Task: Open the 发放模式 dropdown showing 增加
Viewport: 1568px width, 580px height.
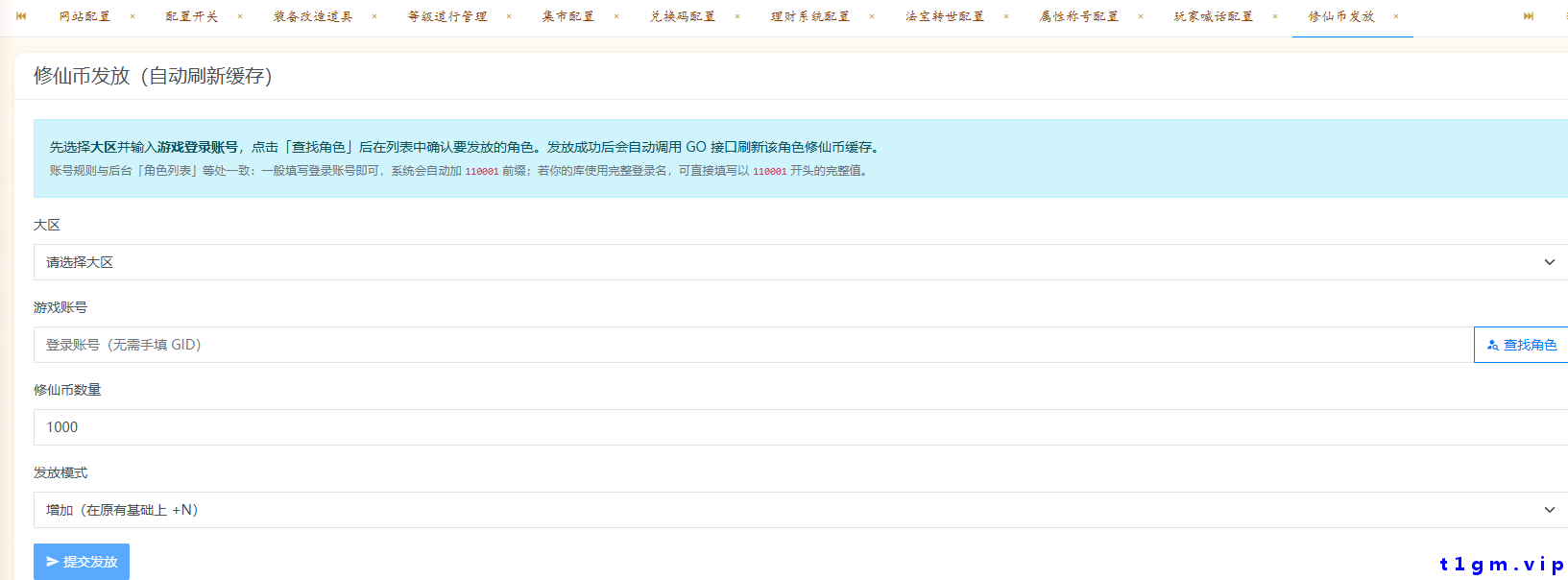Action: (x=801, y=510)
